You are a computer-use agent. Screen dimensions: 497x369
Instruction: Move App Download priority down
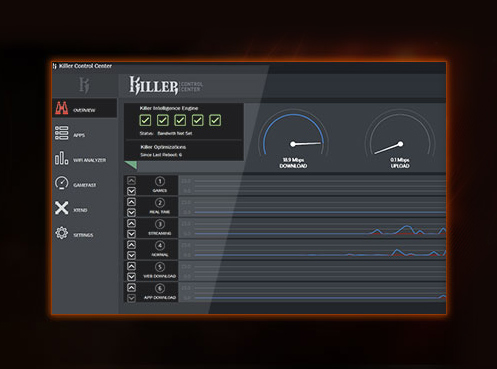131,298
